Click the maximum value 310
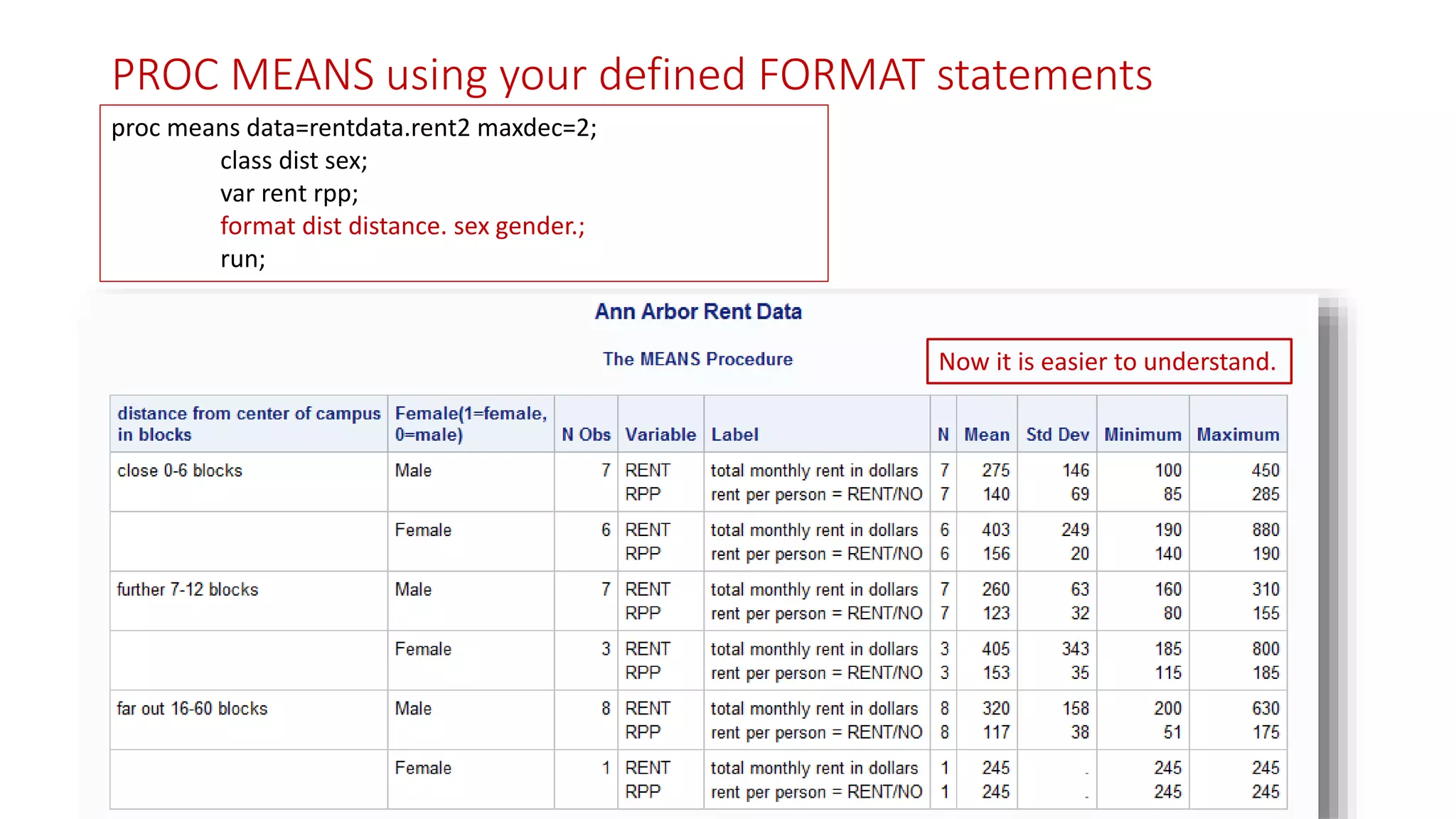1456x819 pixels. (1265, 589)
